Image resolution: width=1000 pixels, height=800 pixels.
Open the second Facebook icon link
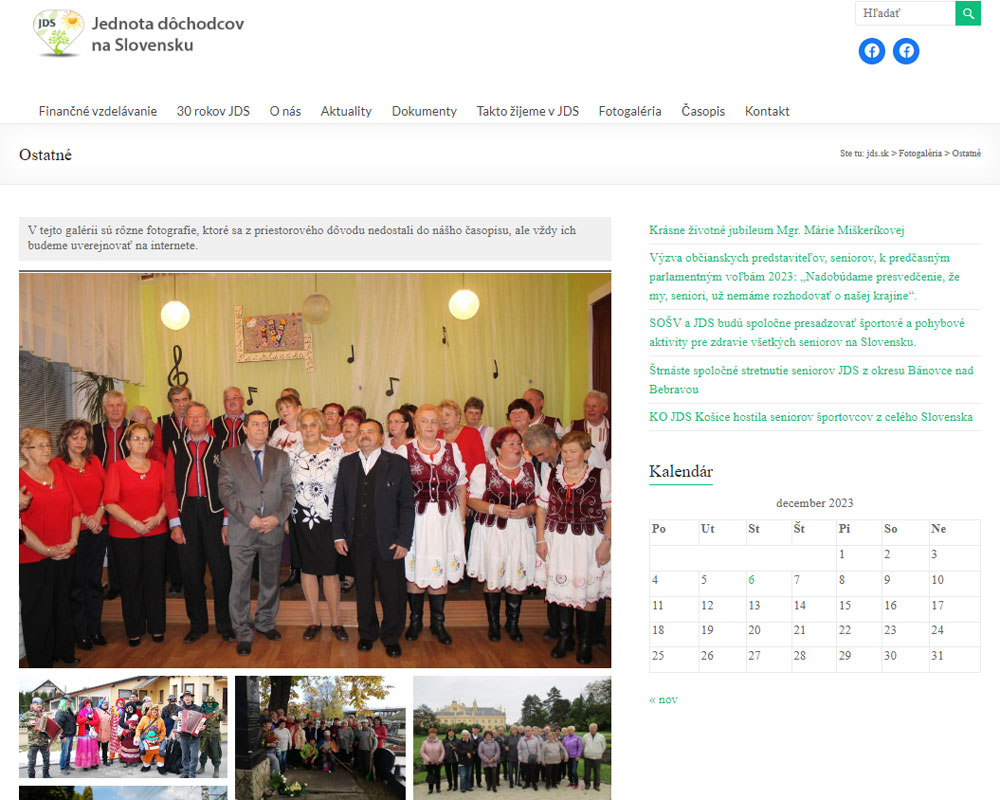[906, 51]
